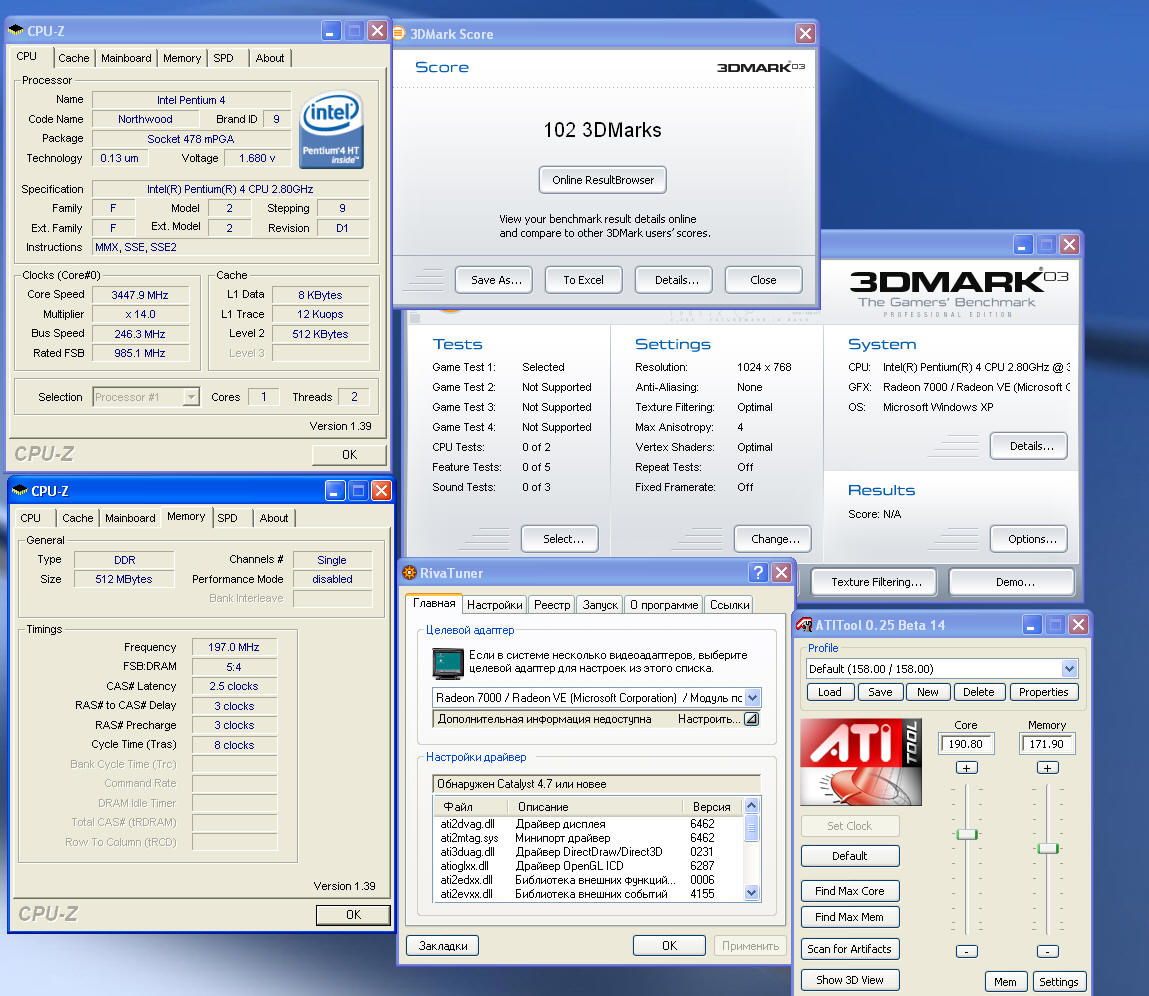Click the ATITool title bar icon
The height and width of the screenshot is (996, 1149).
click(804, 624)
